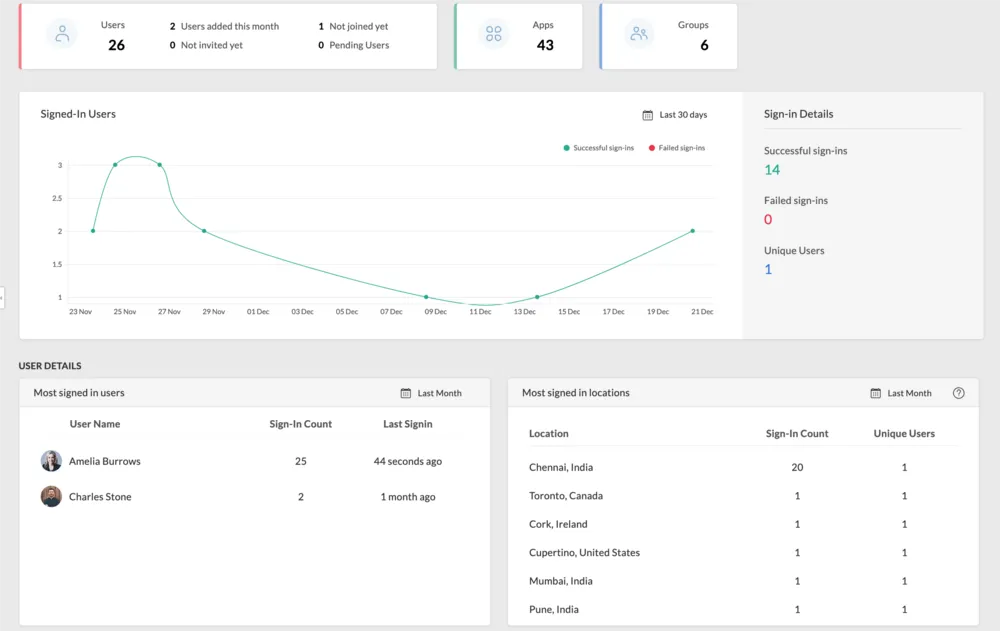This screenshot has width=1000, height=631.
Task: Click the Users icon in summary card
Action: pyautogui.click(x=63, y=34)
